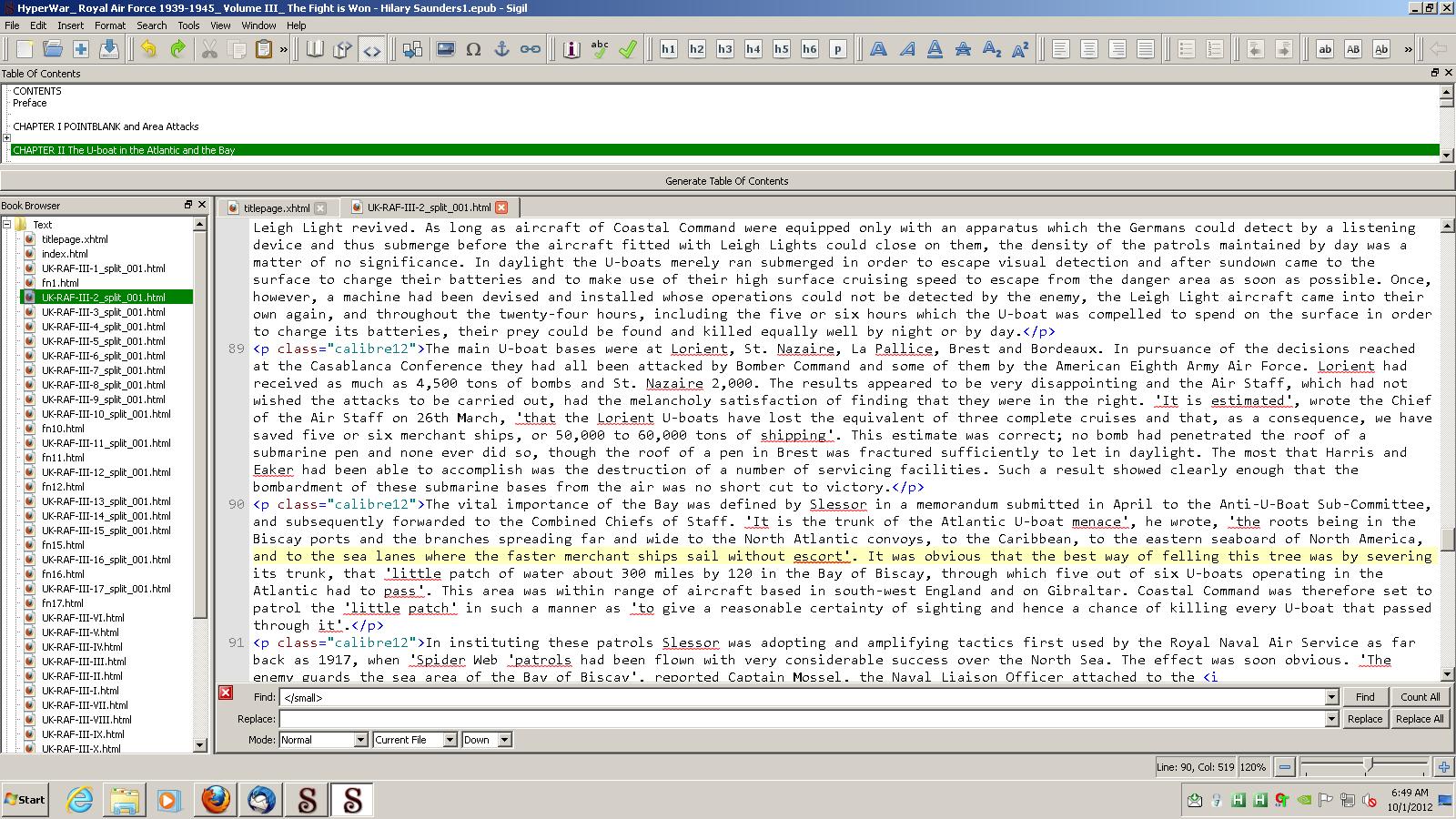
Task: Apply Heading 2 style
Action: [x=697, y=49]
